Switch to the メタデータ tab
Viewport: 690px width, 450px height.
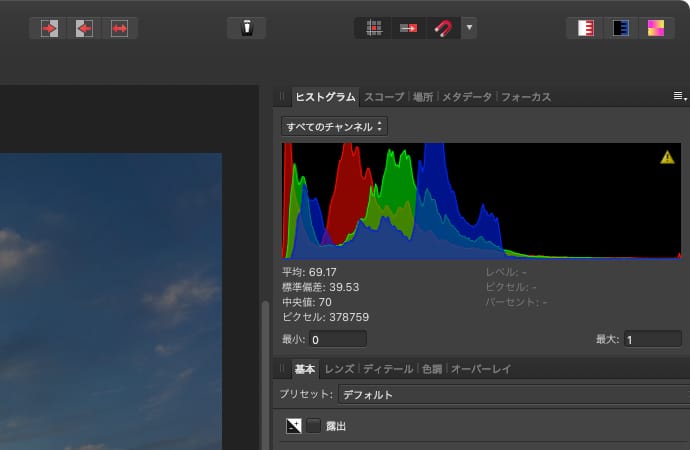[x=467, y=97]
